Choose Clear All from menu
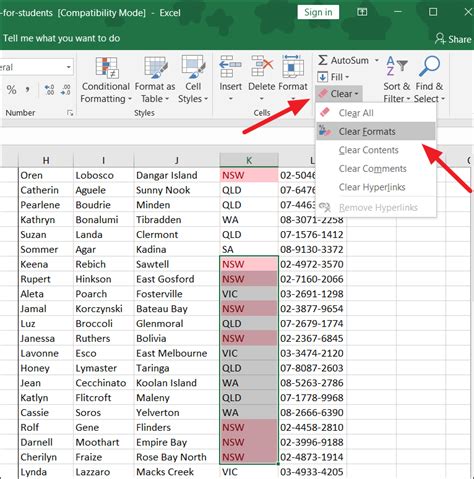Image resolution: width=474 pixels, height=479 pixels. click(376, 113)
